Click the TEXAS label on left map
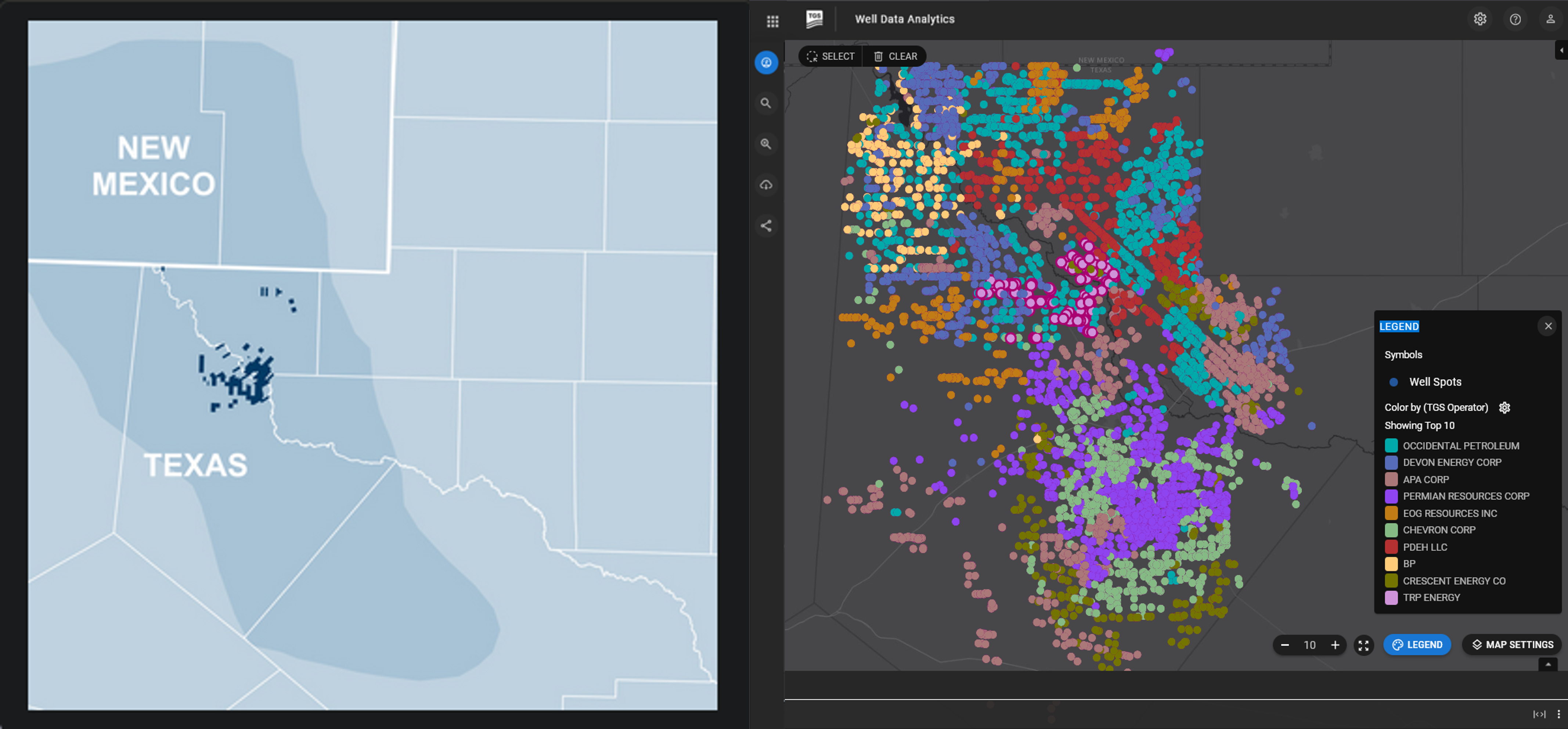Screen dimensions: 1568x729 pyautogui.click(x=195, y=465)
